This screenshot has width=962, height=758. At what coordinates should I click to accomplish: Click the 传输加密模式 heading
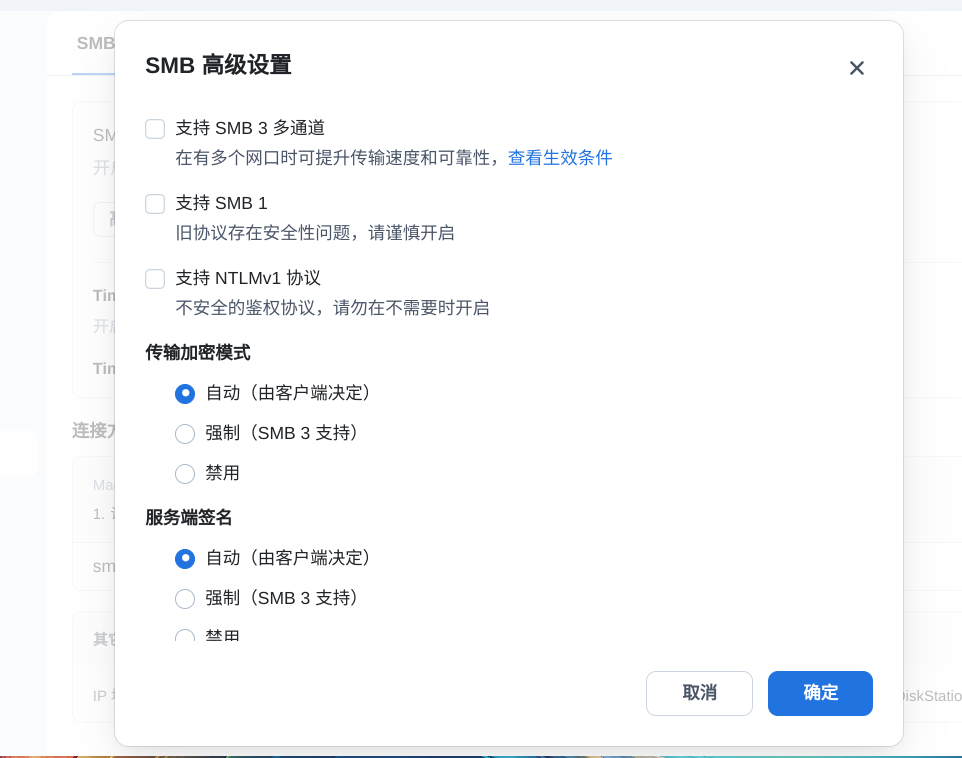(x=198, y=353)
